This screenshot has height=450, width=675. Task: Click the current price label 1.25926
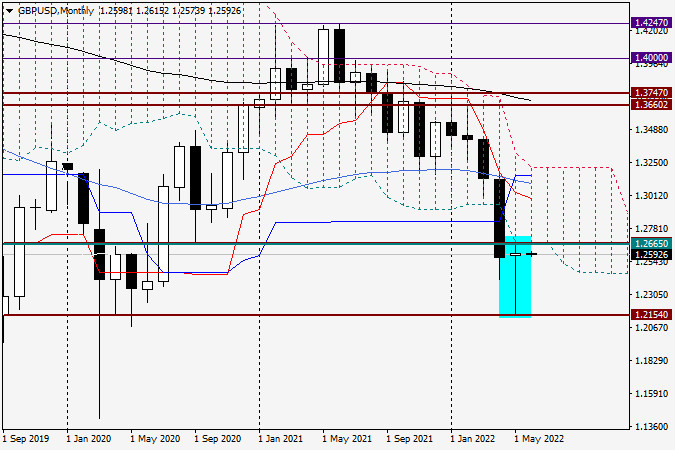coord(652,254)
